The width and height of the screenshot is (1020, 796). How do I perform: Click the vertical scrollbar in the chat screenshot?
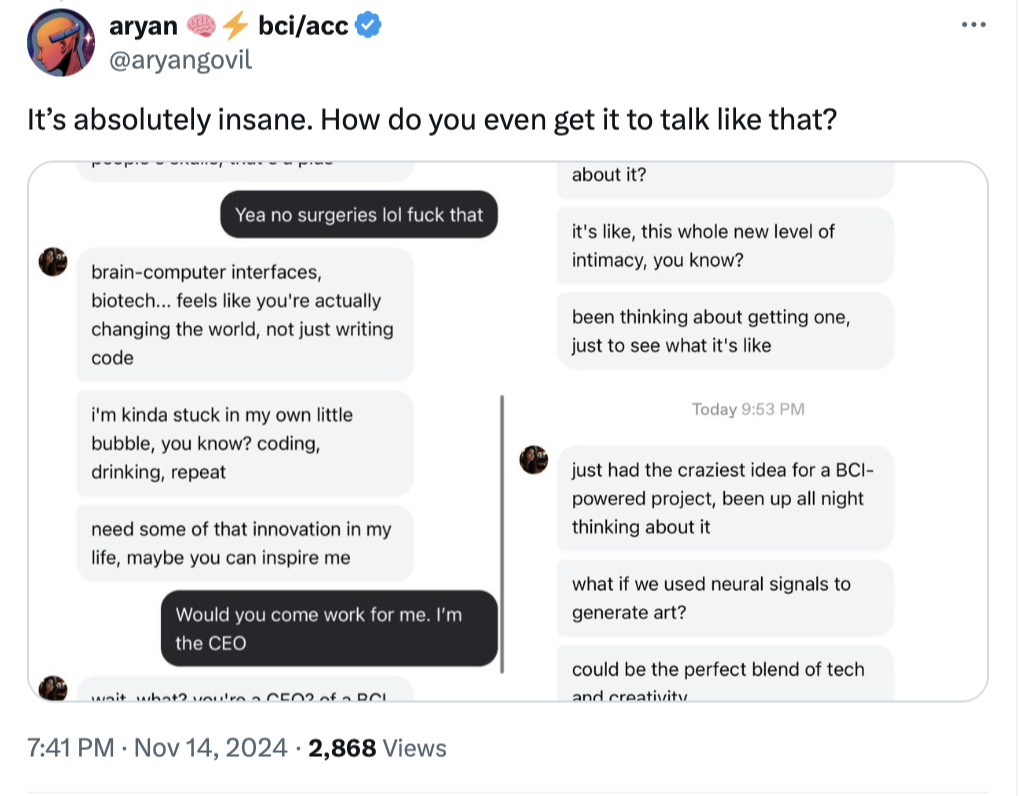tap(501, 530)
